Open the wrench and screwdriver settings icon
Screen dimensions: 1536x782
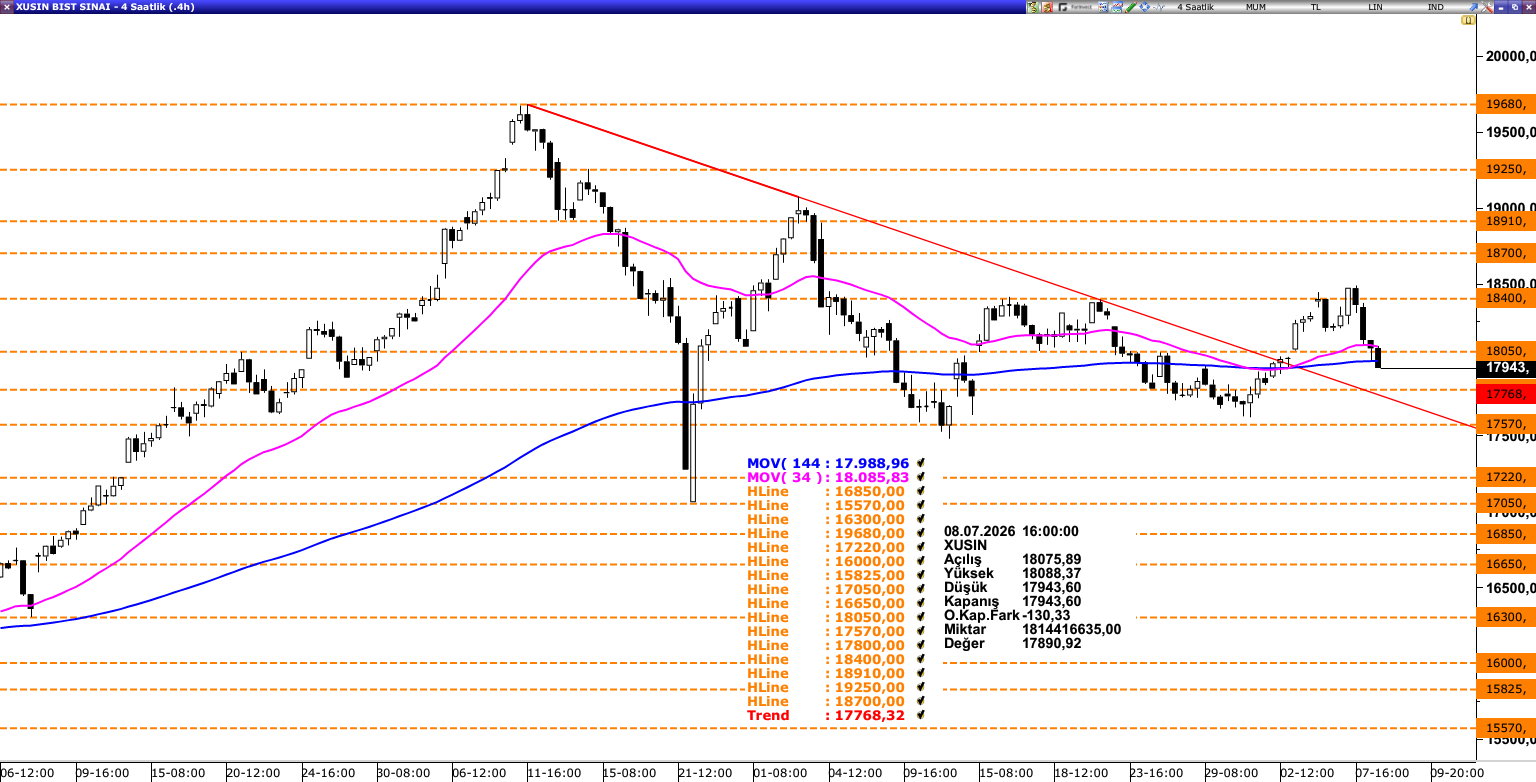click(x=1487, y=7)
